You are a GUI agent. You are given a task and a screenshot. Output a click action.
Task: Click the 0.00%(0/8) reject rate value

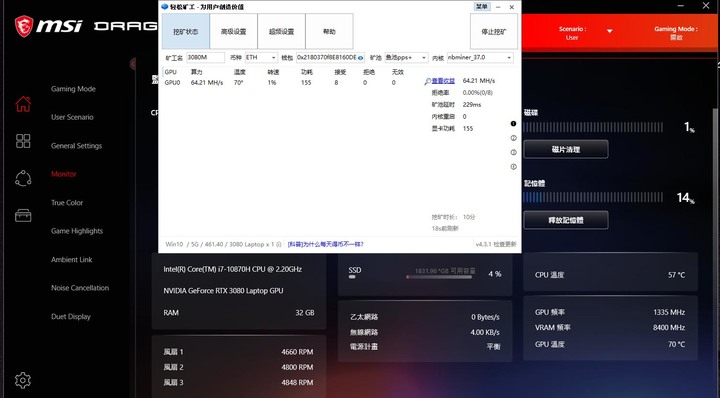(478, 93)
